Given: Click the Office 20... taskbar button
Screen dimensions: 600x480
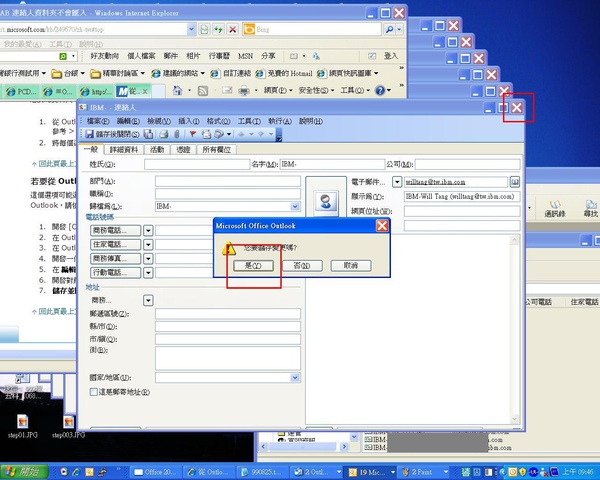Looking at the screenshot, I should point(155,472).
